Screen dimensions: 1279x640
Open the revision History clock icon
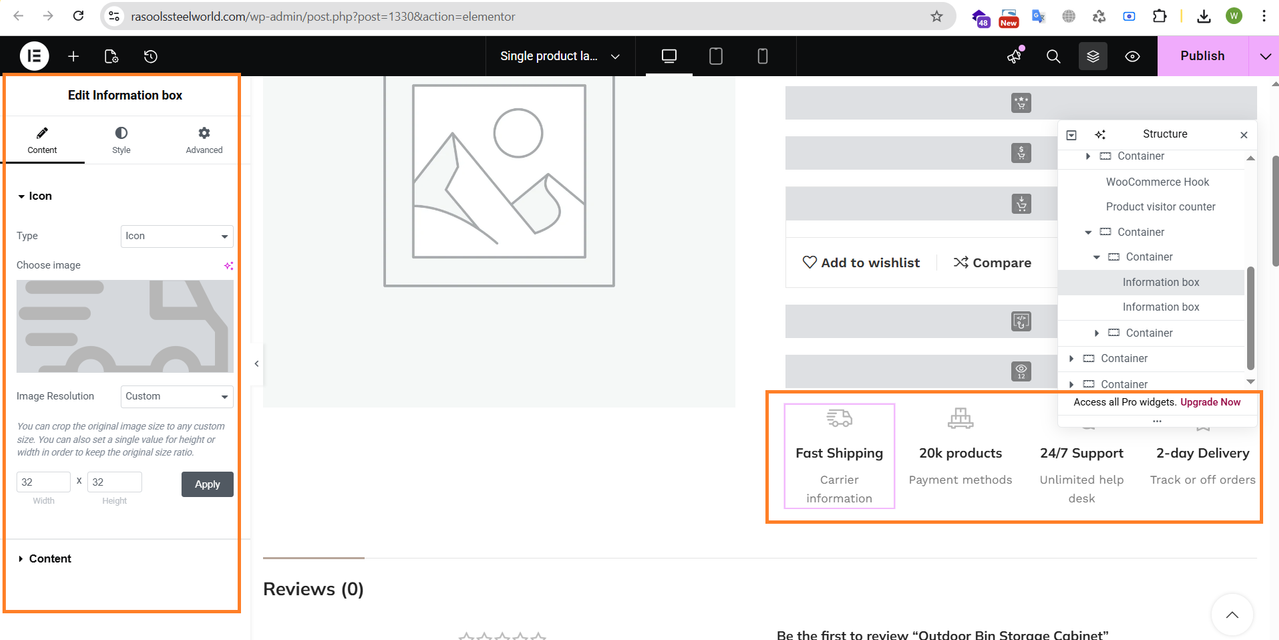click(x=150, y=57)
